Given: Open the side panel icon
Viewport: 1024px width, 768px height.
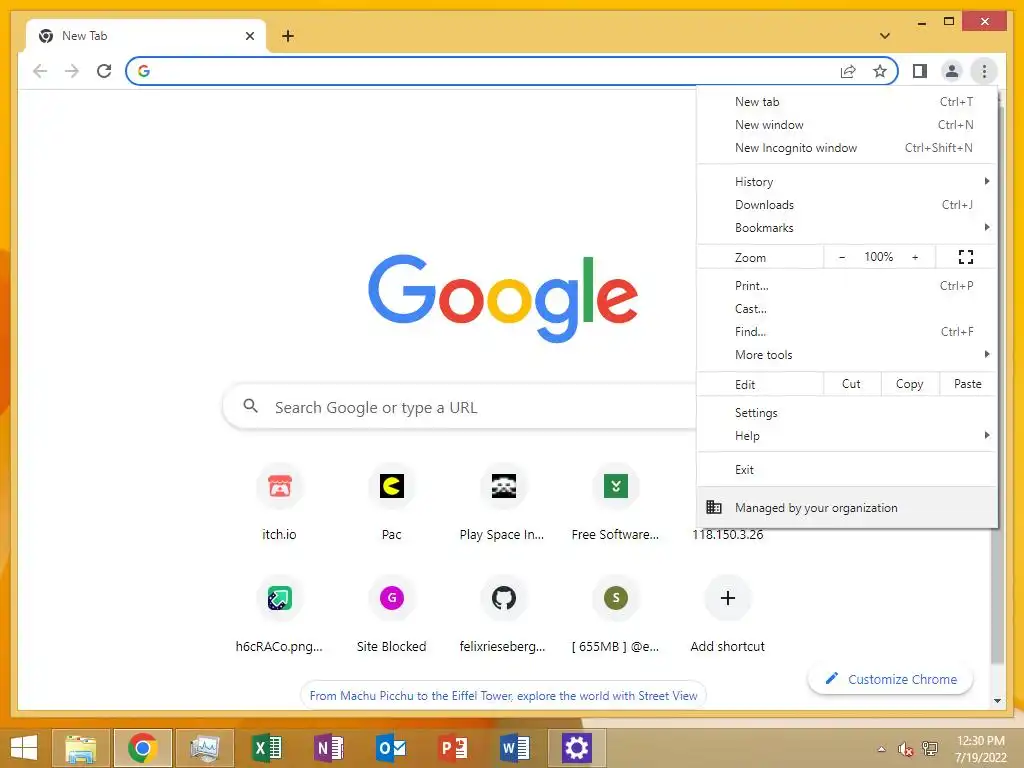Looking at the screenshot, I should [x=920, y=71].
